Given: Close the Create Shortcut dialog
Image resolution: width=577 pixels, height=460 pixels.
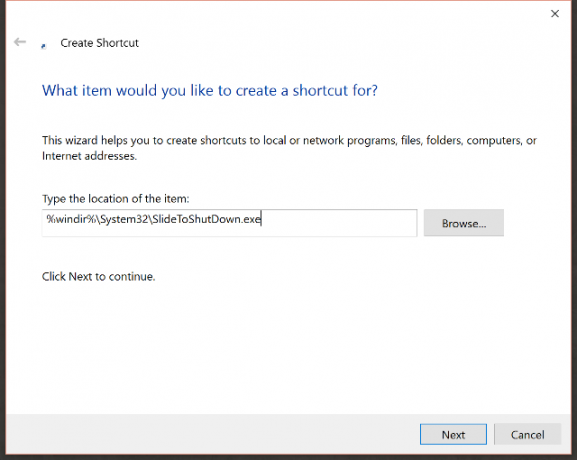Looking at the screenshot, I should click(555, 14).
